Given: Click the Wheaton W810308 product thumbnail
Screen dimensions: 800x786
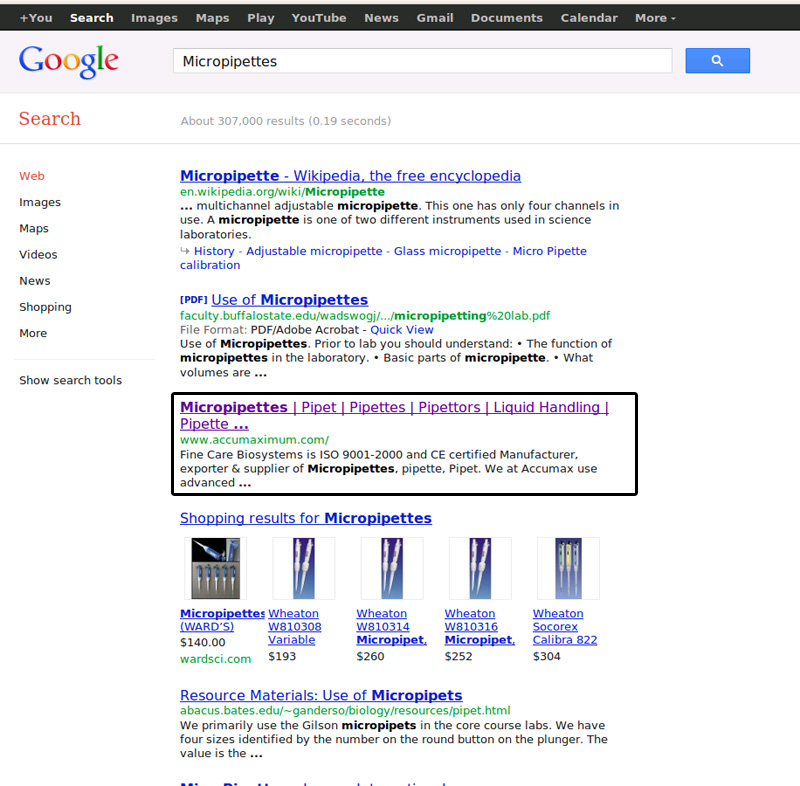Looking at the screenshot, I should [304, 568].
